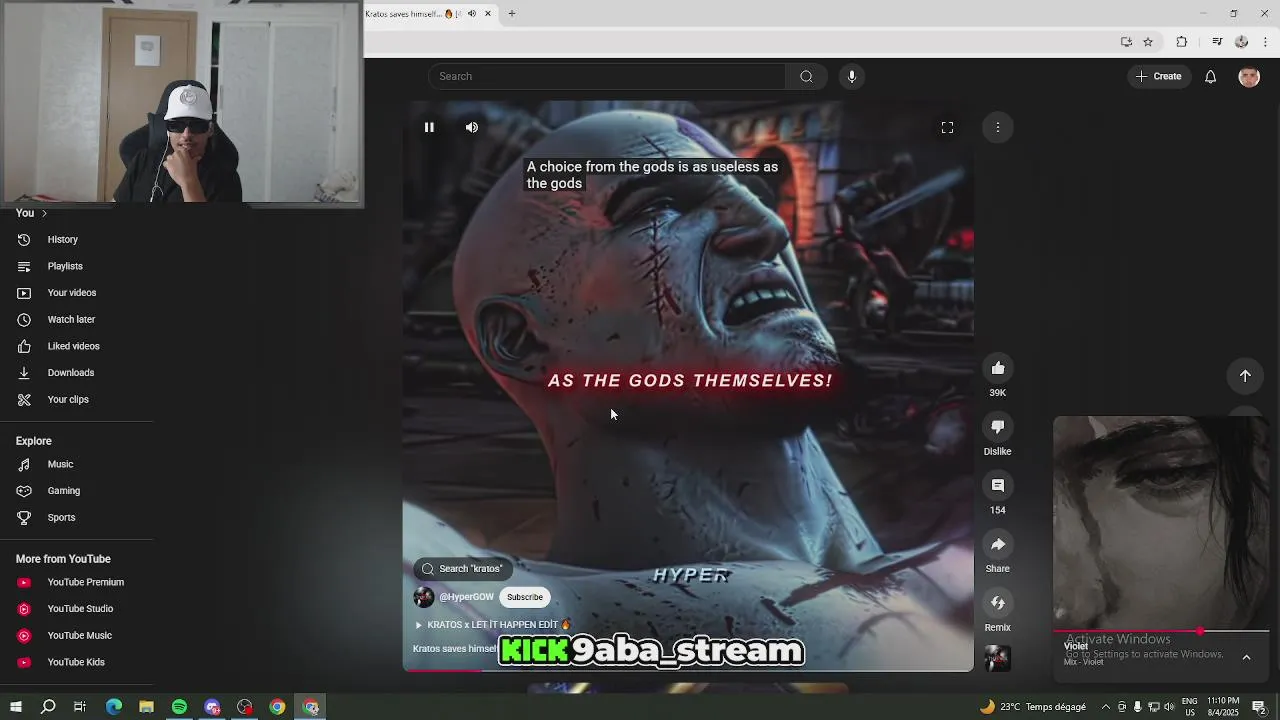Click Search "kratos" suggestion chip
The width and height of the screenshot is (1280, 720).
coord(462,569)
